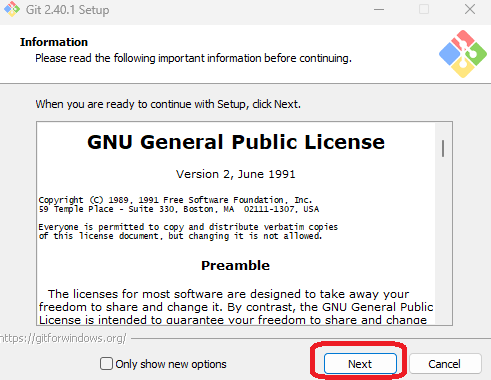Enable the Only show new options checkbox
Image resolution: width=491 pixels, height=380 pixels.
tap(106, 364)
